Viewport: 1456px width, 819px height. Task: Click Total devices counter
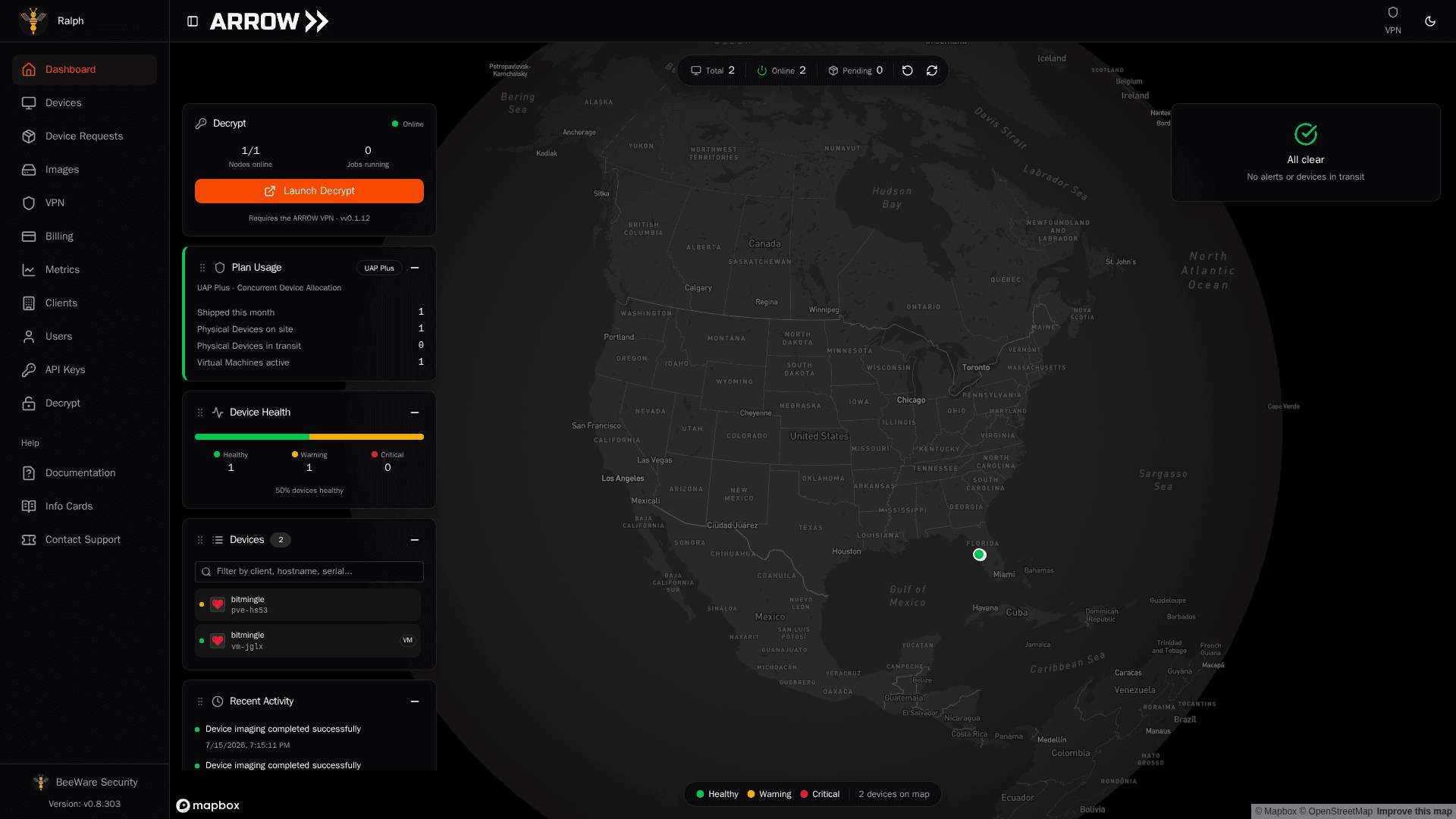pyautogui.click(x=713, y=71)
